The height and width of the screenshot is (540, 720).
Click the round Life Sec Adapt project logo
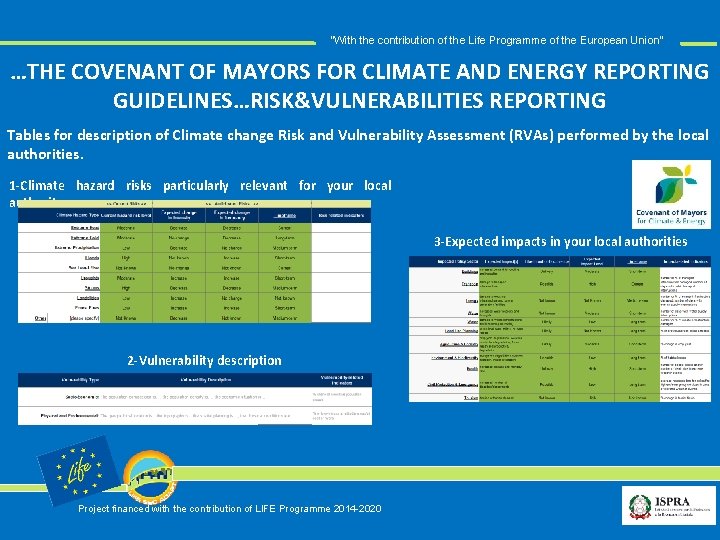click(150, 477)
